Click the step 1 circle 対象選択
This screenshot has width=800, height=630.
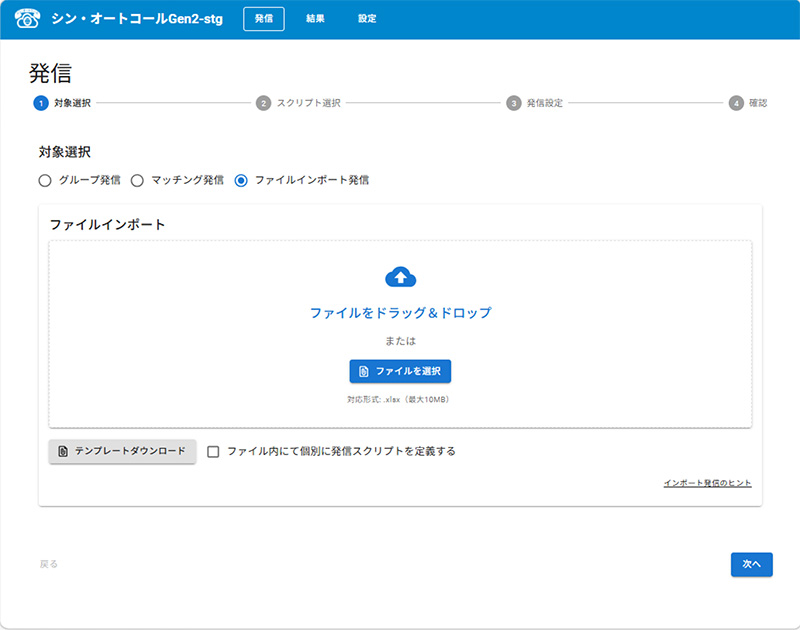[41, 103]
